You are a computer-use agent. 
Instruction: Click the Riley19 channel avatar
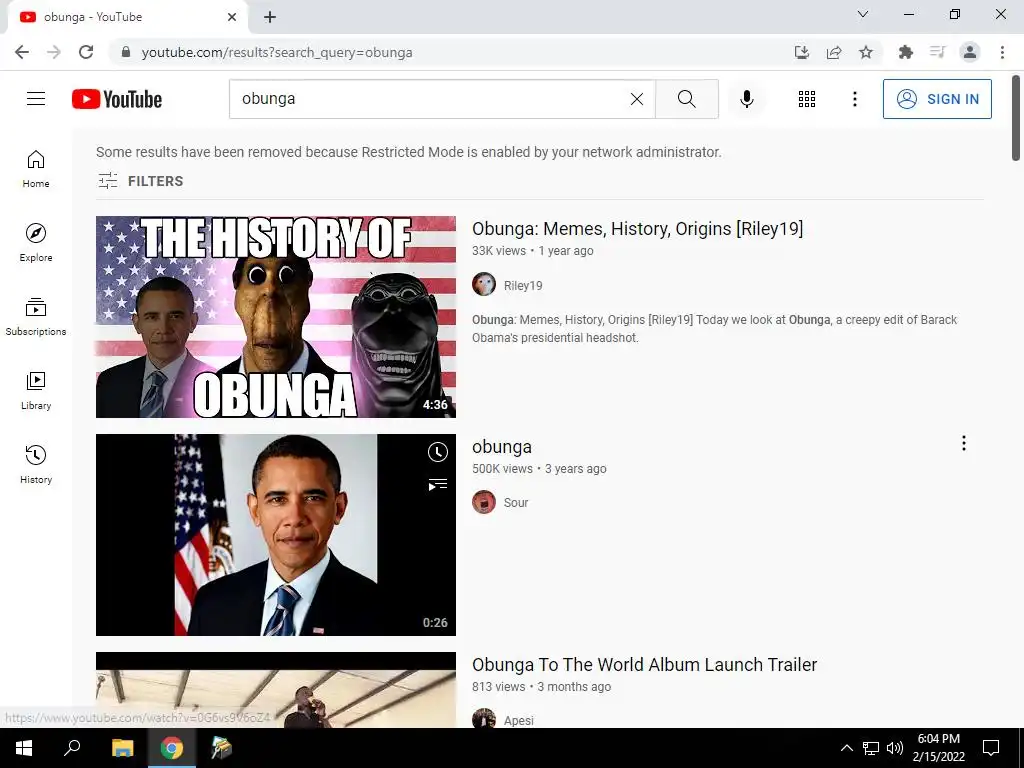(484, 285)
